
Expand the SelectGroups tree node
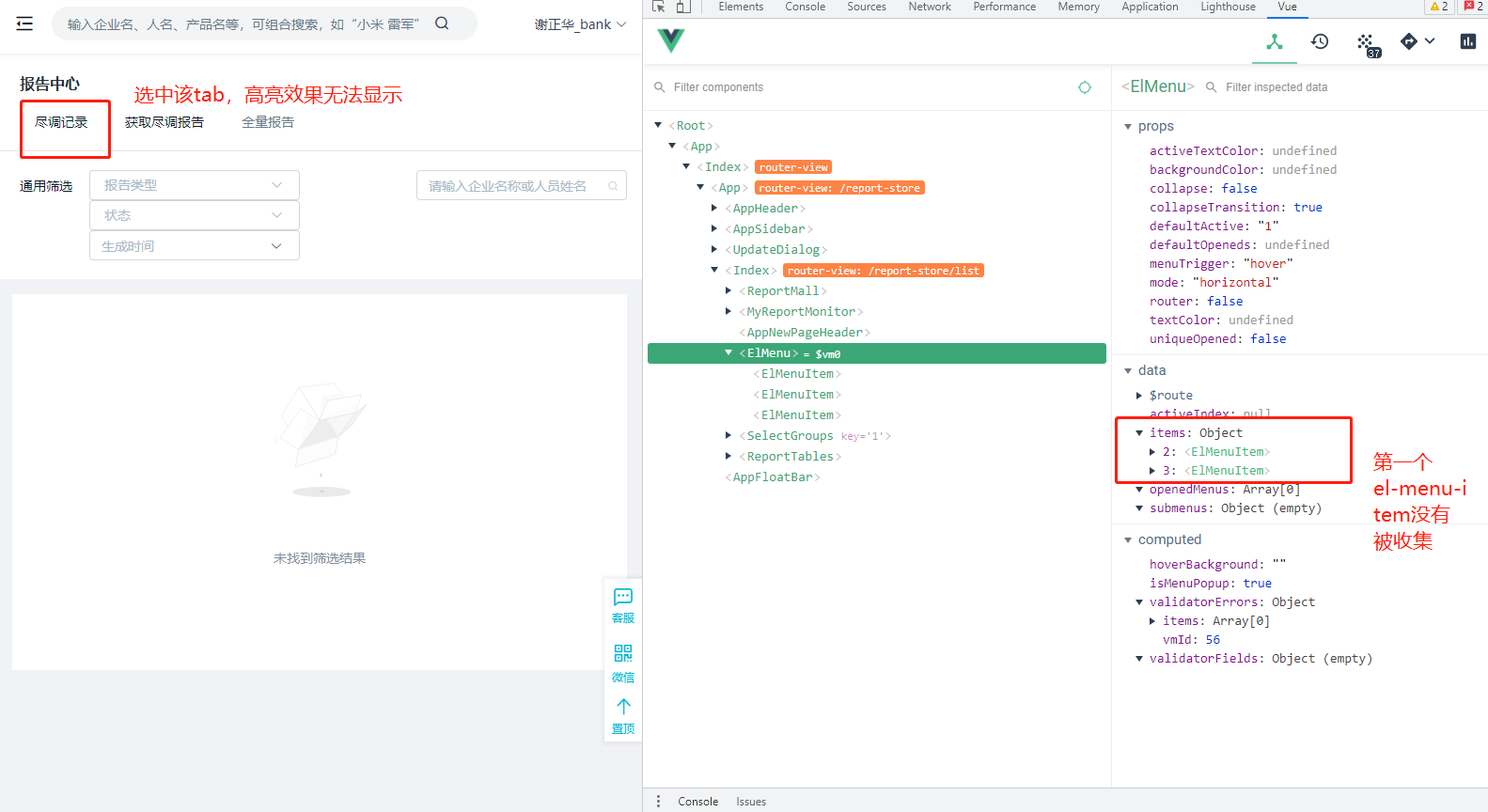[728, 436]
